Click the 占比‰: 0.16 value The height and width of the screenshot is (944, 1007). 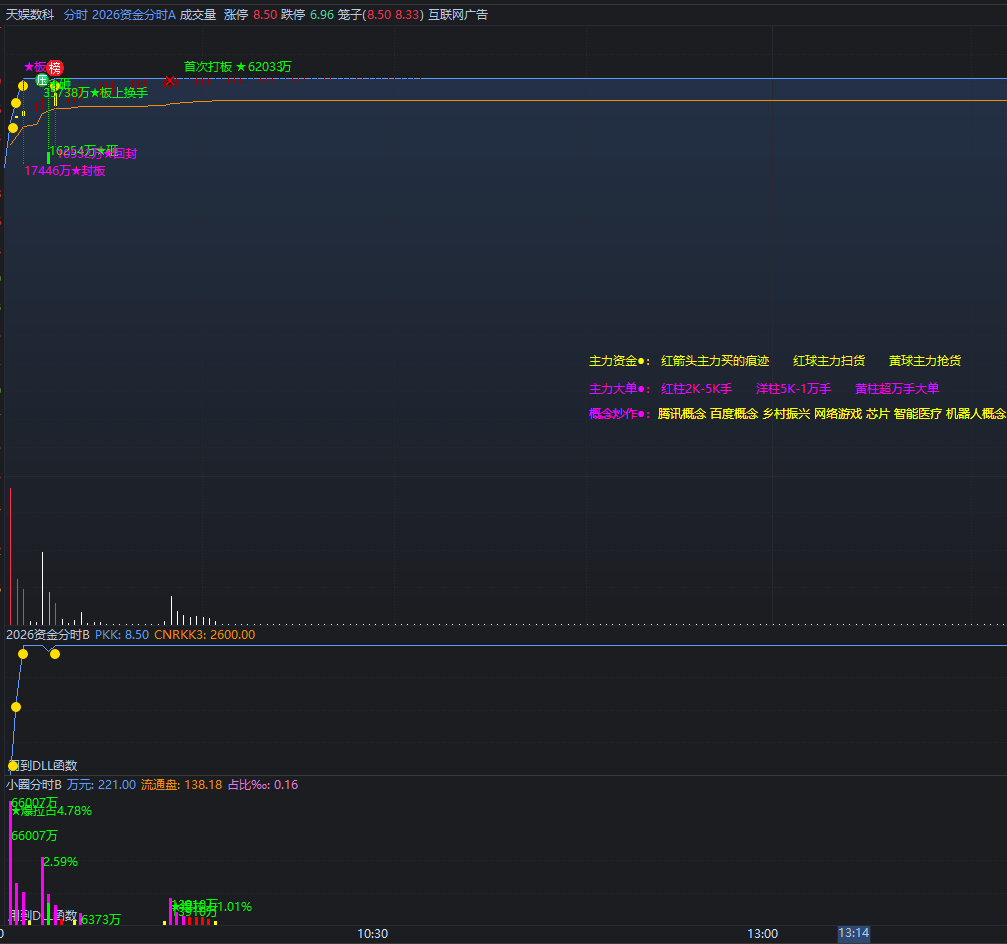point(263,785)
